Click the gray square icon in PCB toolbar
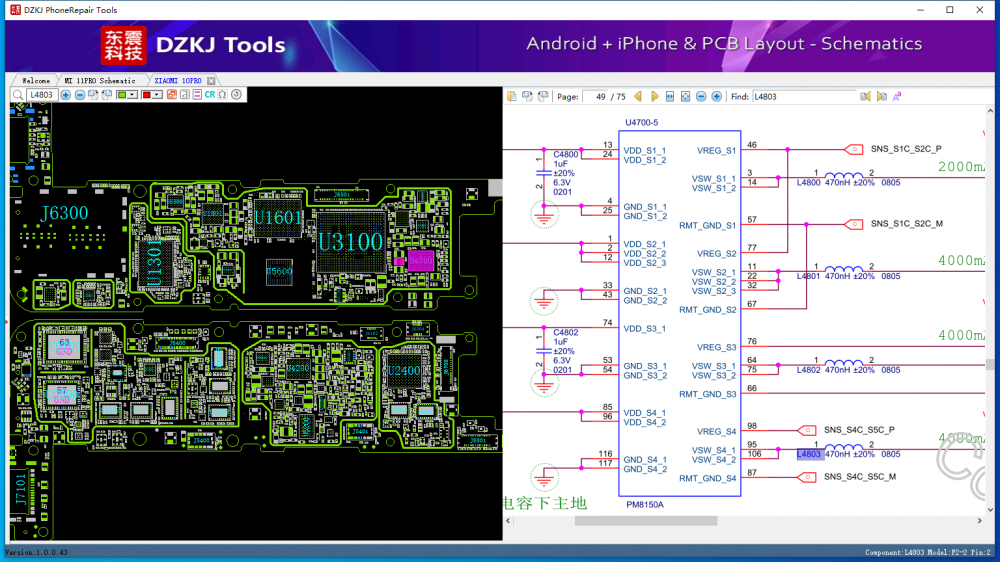The height and width of the screenshot is (562, 1000). pyautogui.click(x=184, y=94)
